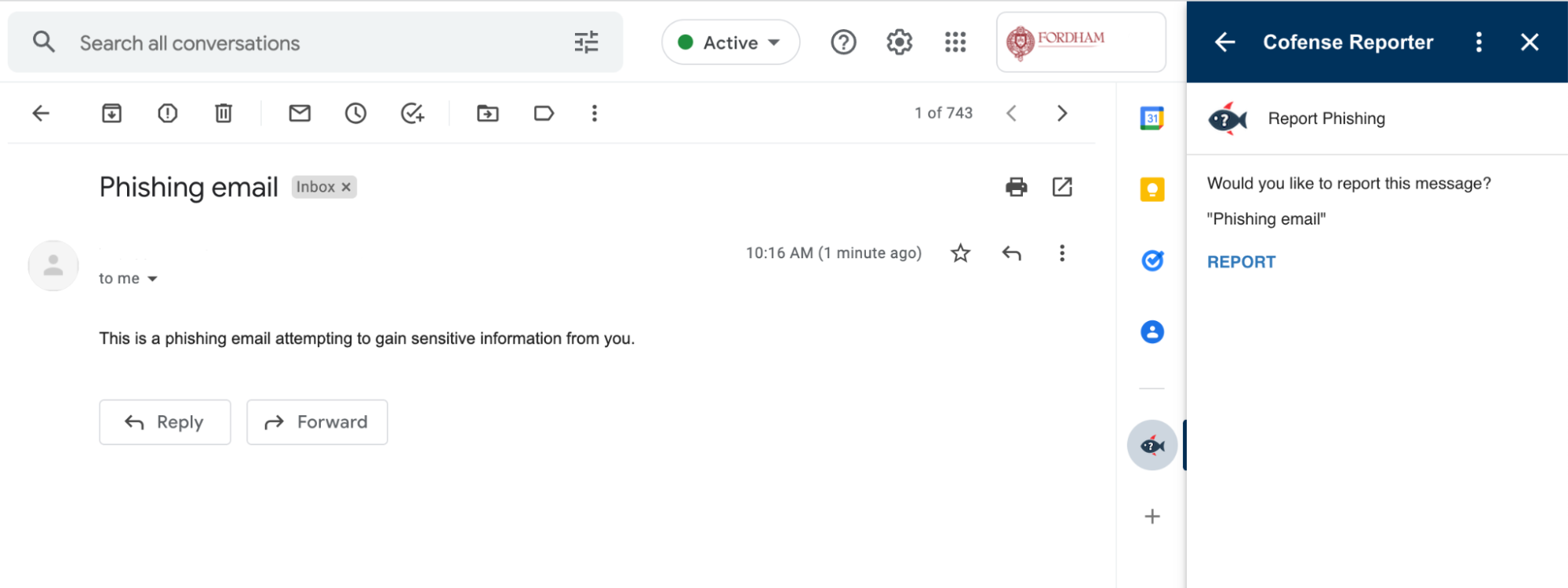Screen dimensions: 1568x588
Task: Archive this conversation
Action: (x=112, y=113)
